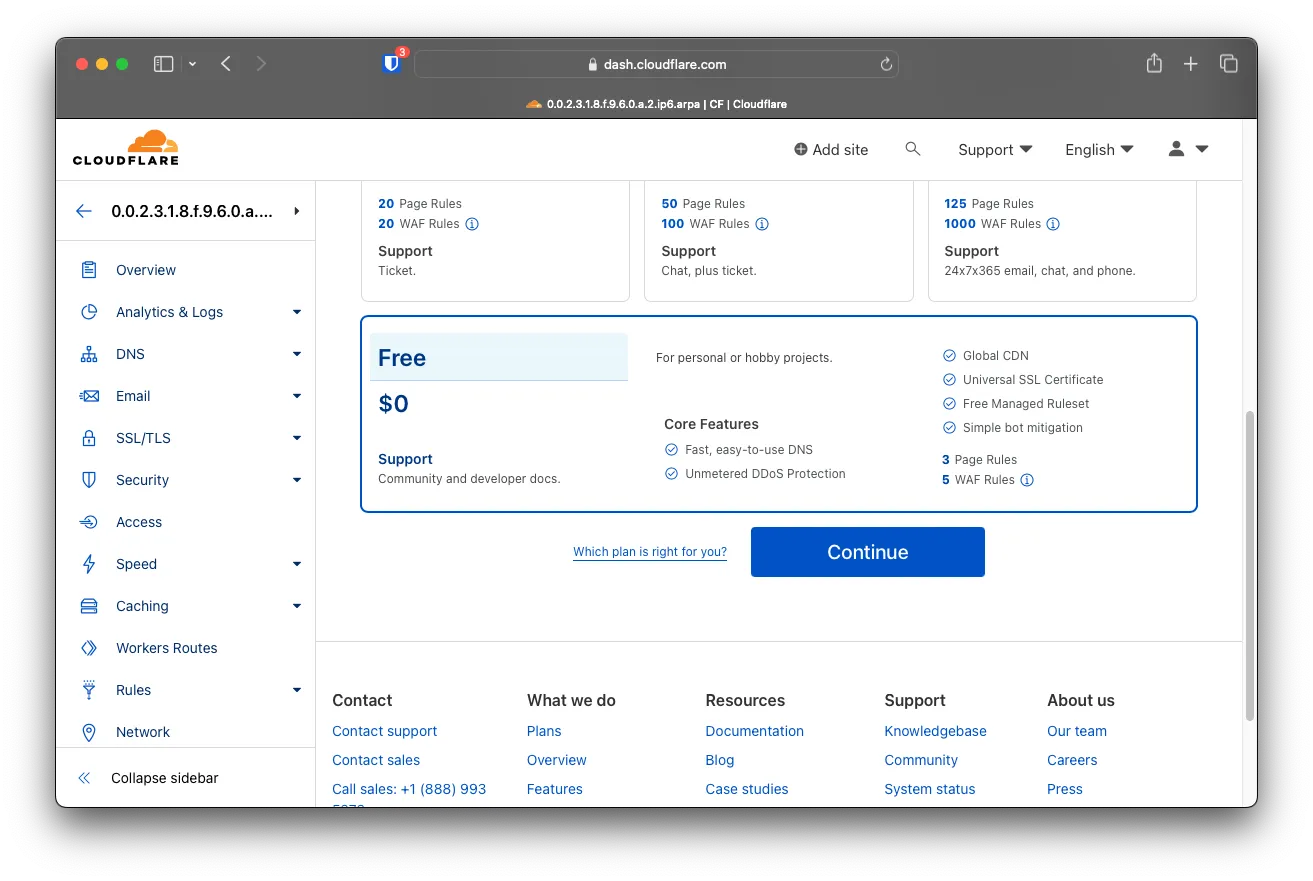Show the tab overview icon

click(1229, 64)
